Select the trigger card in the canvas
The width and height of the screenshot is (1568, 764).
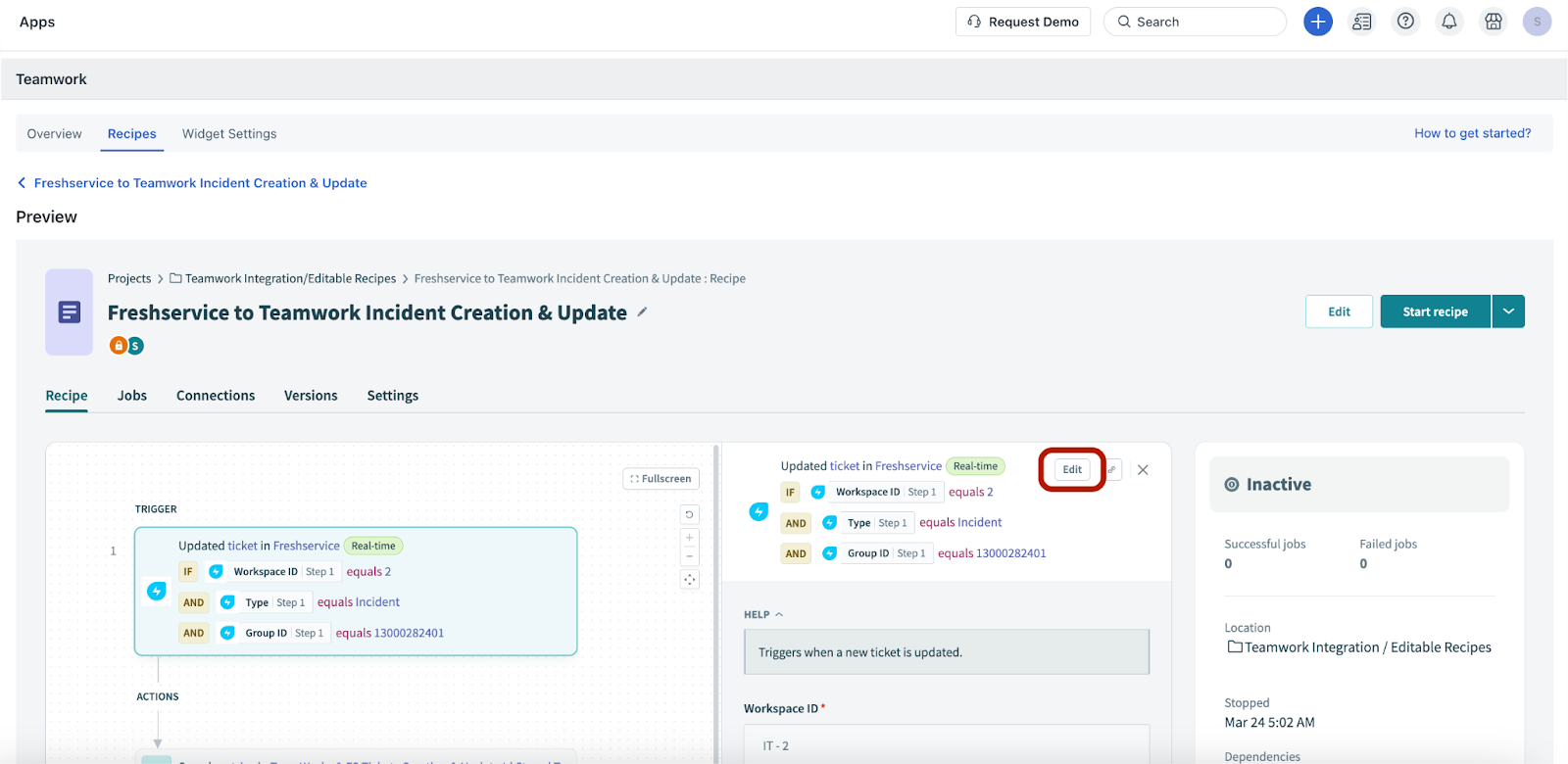pyautogui.click(x=356, y=592)
